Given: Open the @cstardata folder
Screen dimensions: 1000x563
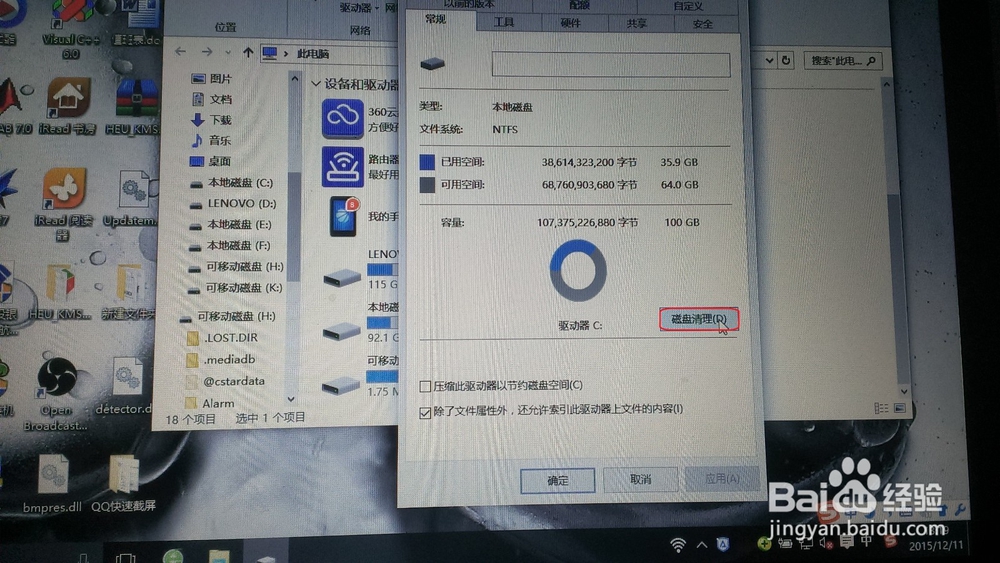Looking at the screenshot, I should click(225, 381).
